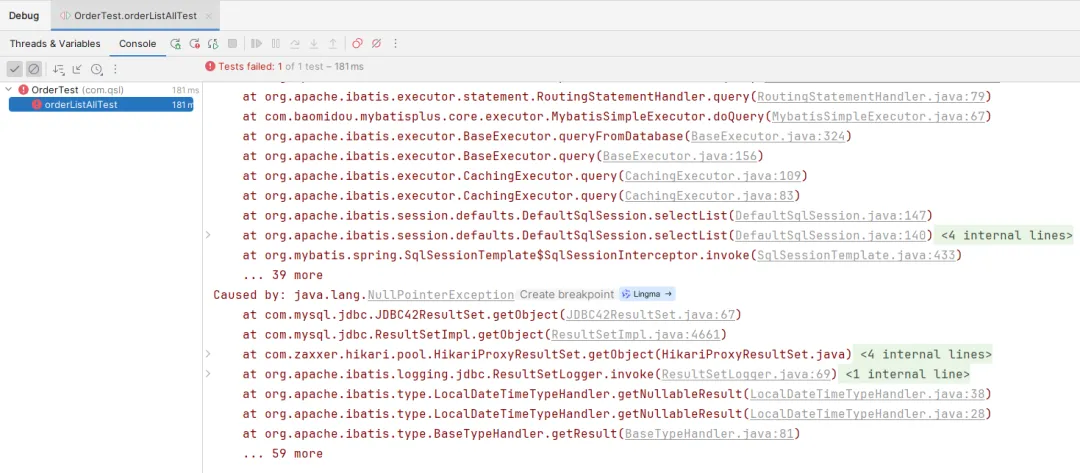Click the Rerun Failed Tests icon
Image resolution: width=1080 pixels, height=473 pixels.
coord(195,43)
